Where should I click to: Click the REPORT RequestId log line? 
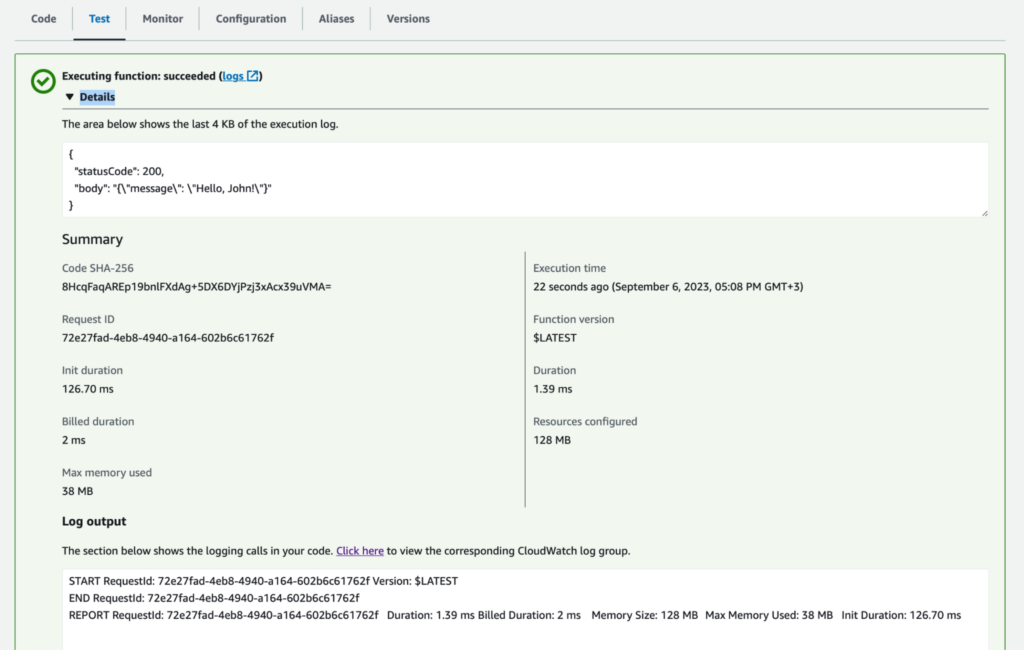[x=515, y=615]
